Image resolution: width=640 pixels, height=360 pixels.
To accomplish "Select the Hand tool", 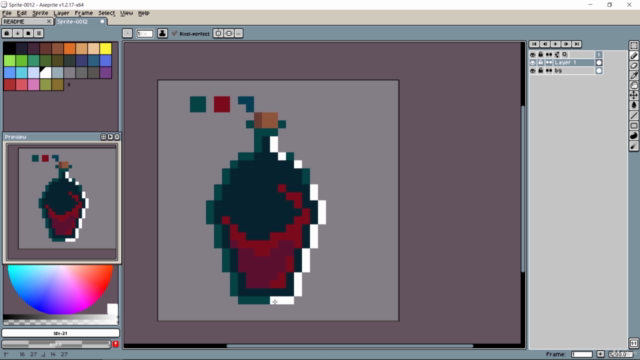I will click(633, 85).
